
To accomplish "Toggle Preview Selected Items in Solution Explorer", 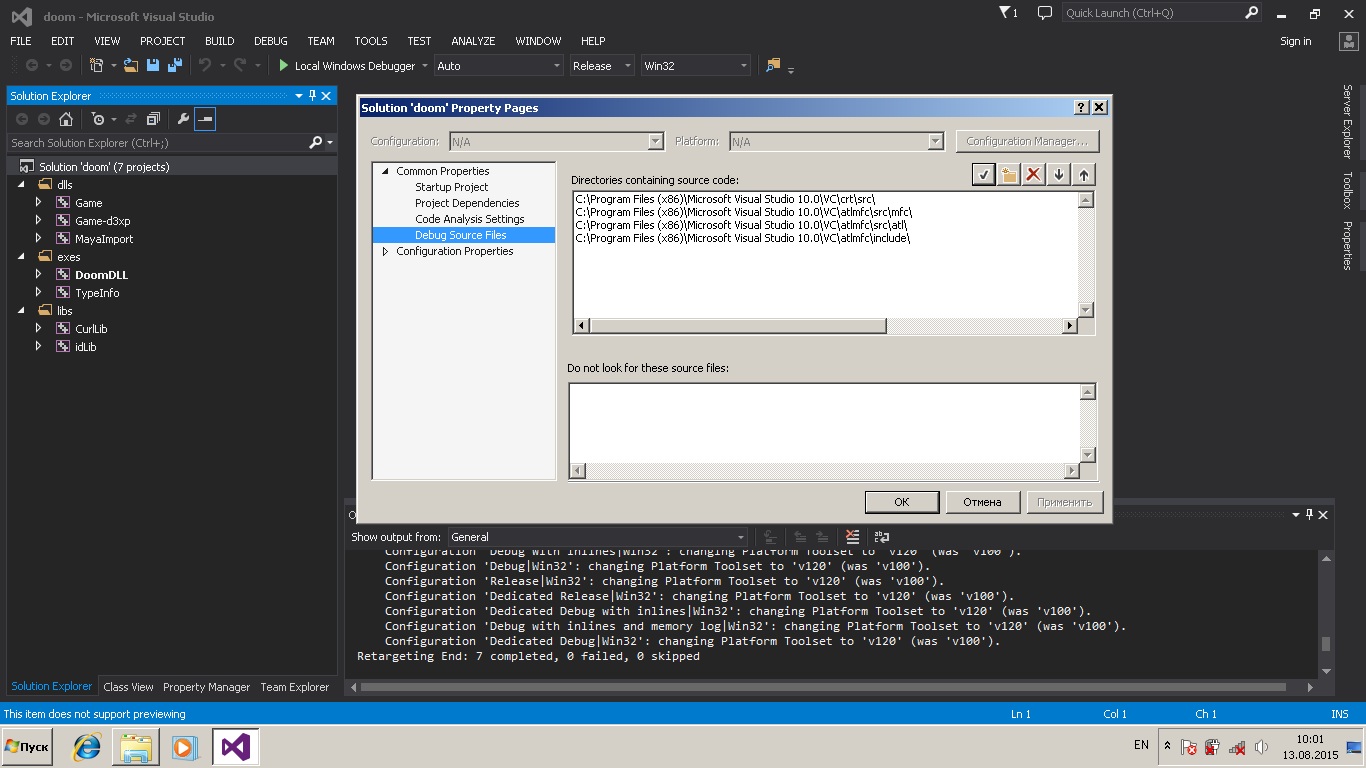I will click(x=205, y=119).
